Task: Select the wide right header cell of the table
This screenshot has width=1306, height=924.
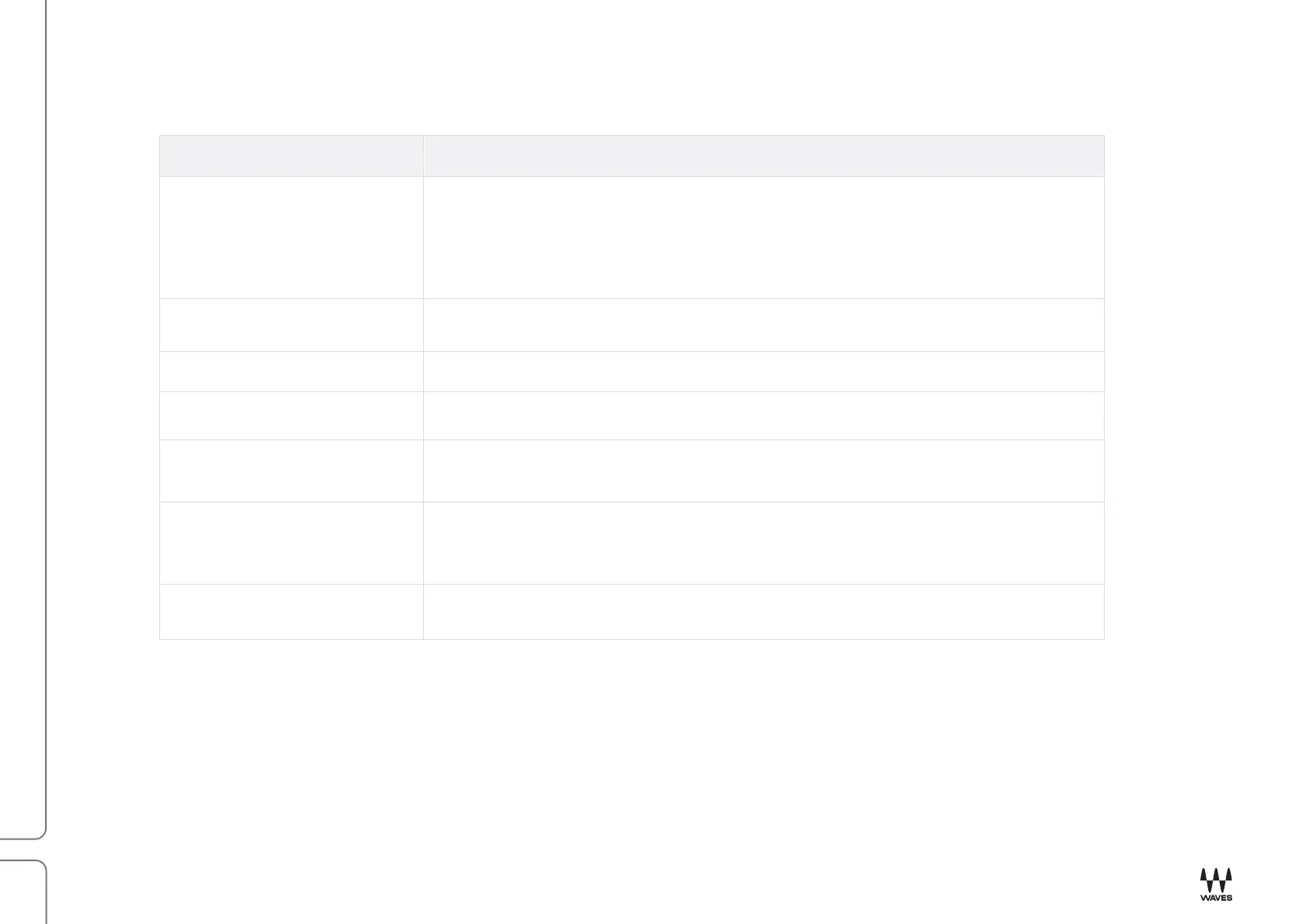Action: pos(763,156)
